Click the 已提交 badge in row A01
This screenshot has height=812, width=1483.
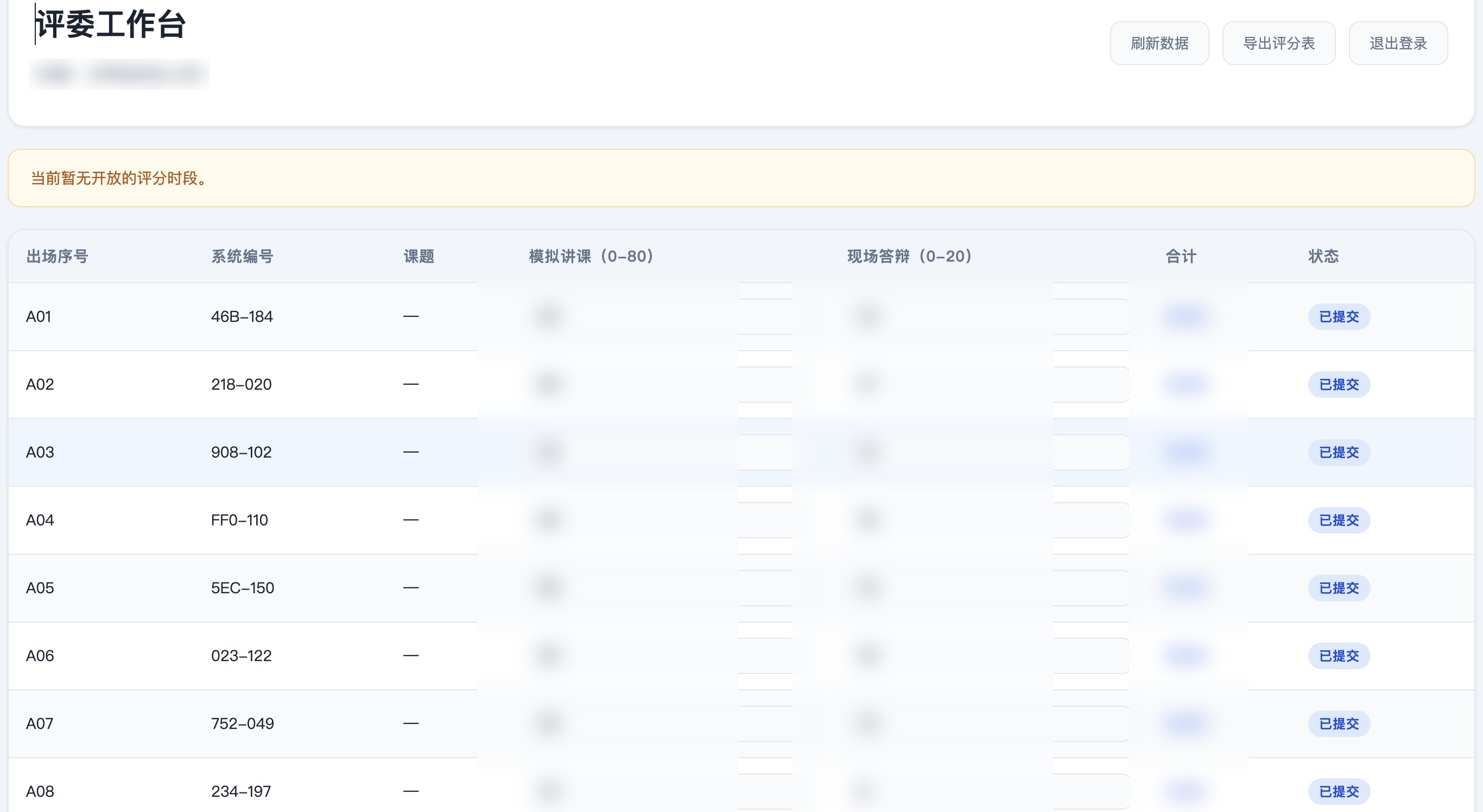pos(1339,316)
